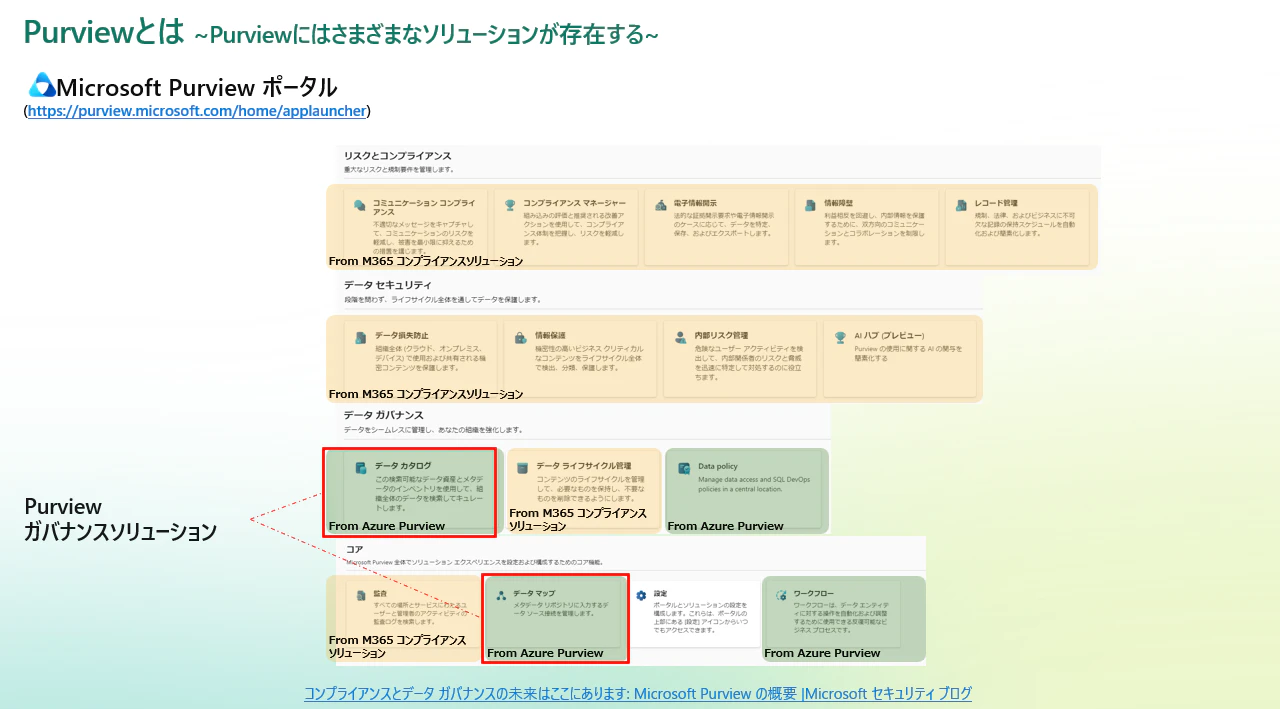
Task: Click the Audit (監査) card icon
Action: 362,595
